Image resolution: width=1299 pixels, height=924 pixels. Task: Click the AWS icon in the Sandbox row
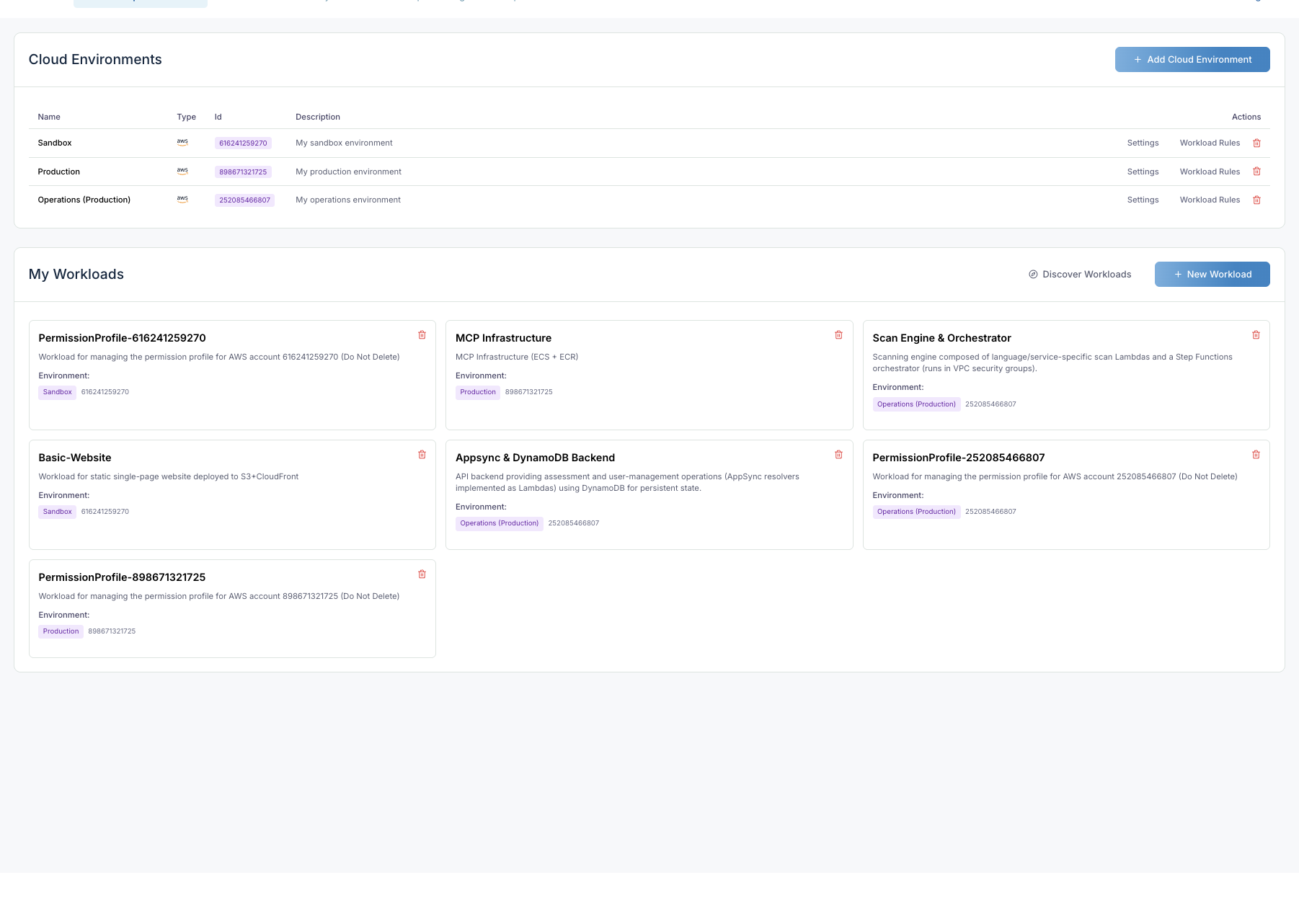tap(182, 142)
